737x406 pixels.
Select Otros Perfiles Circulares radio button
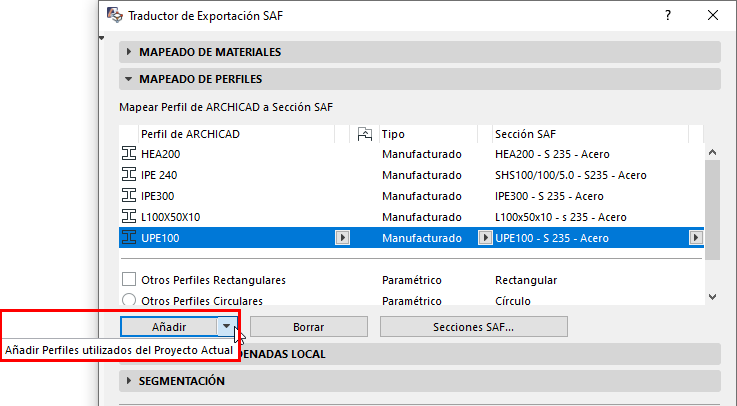click(x=128, y=300)
